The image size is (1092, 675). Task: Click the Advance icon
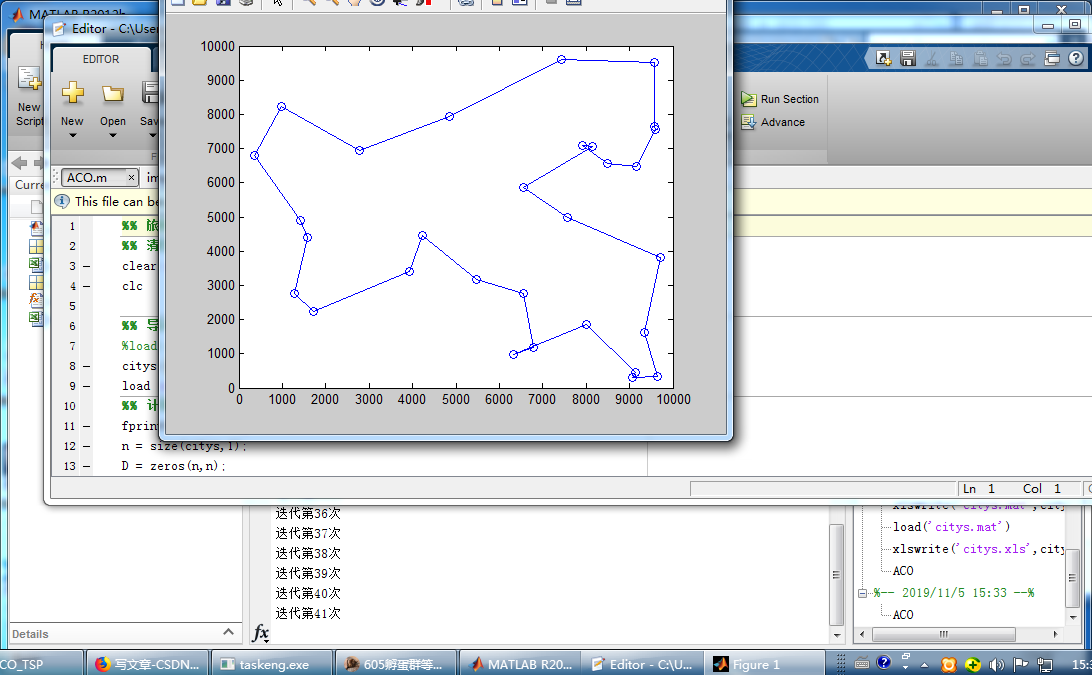click(x=749, y=122)
